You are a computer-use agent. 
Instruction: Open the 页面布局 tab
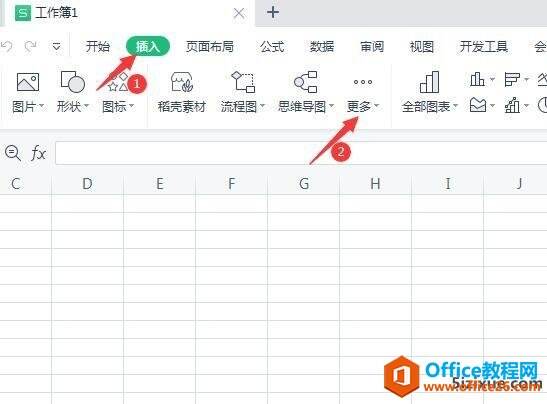(x=210, y=46)
